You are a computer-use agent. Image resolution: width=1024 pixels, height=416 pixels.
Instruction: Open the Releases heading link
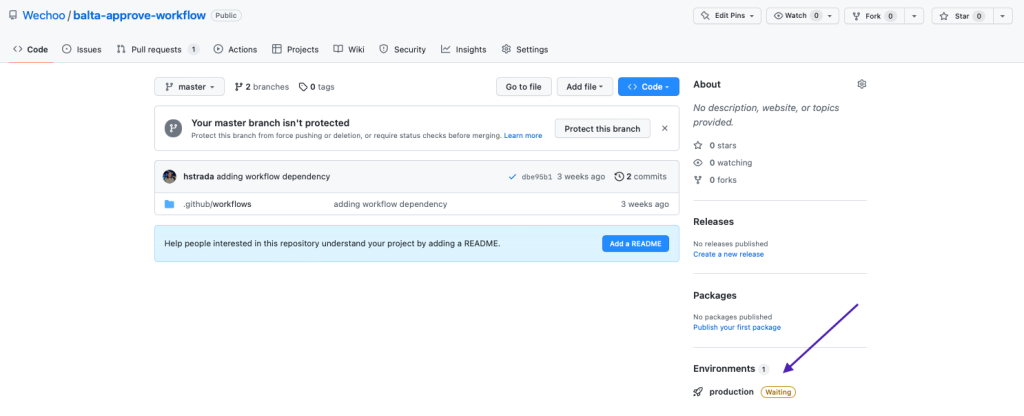pyautogui.click(x=713, y=221)
